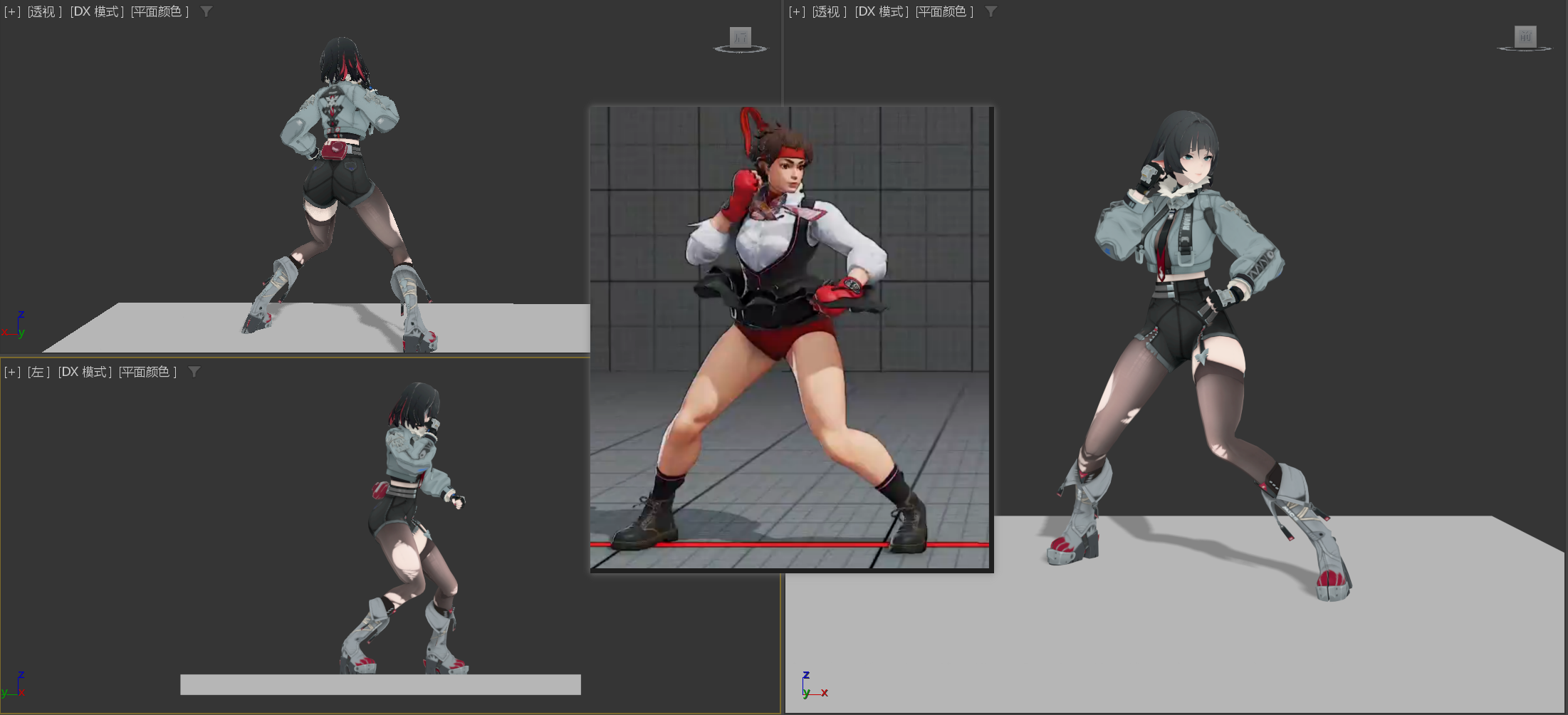Open 平面颜色 shading menu in right viewport
This screenshot has height=715, width=1568.
click(x=945, y=11)
